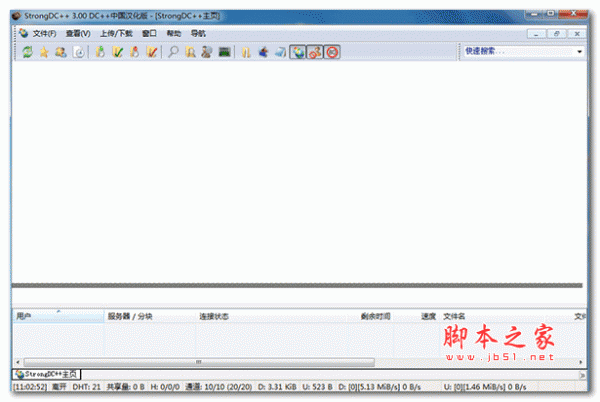Sort by 服务器 / 分块 column header

pyautogui.click(x=150, y=316)
